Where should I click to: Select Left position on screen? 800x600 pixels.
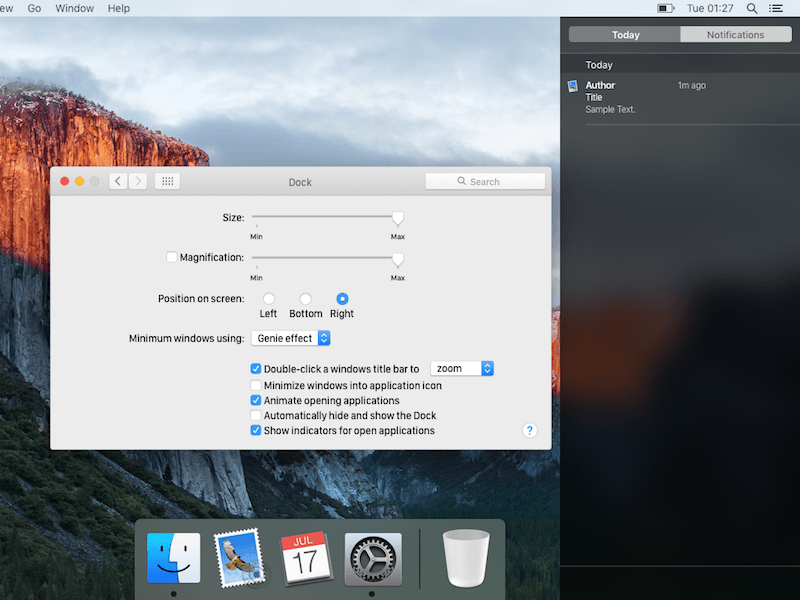[269, 299]
